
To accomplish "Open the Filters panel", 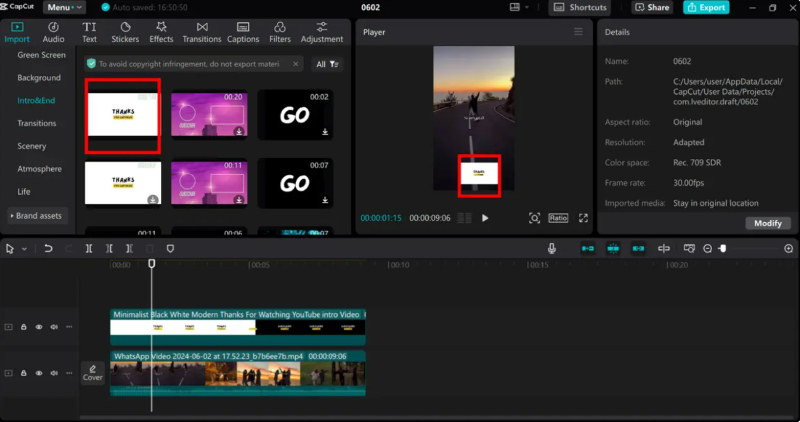I will (280, 31).
